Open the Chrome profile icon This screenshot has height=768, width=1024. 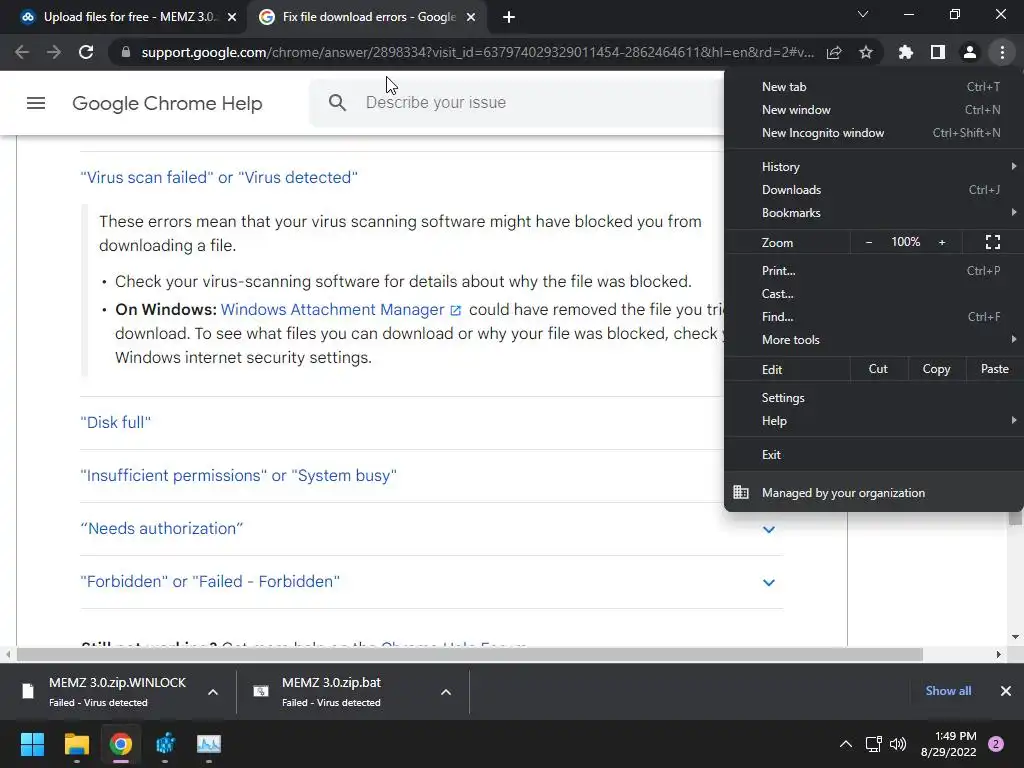tap(970, 52)
